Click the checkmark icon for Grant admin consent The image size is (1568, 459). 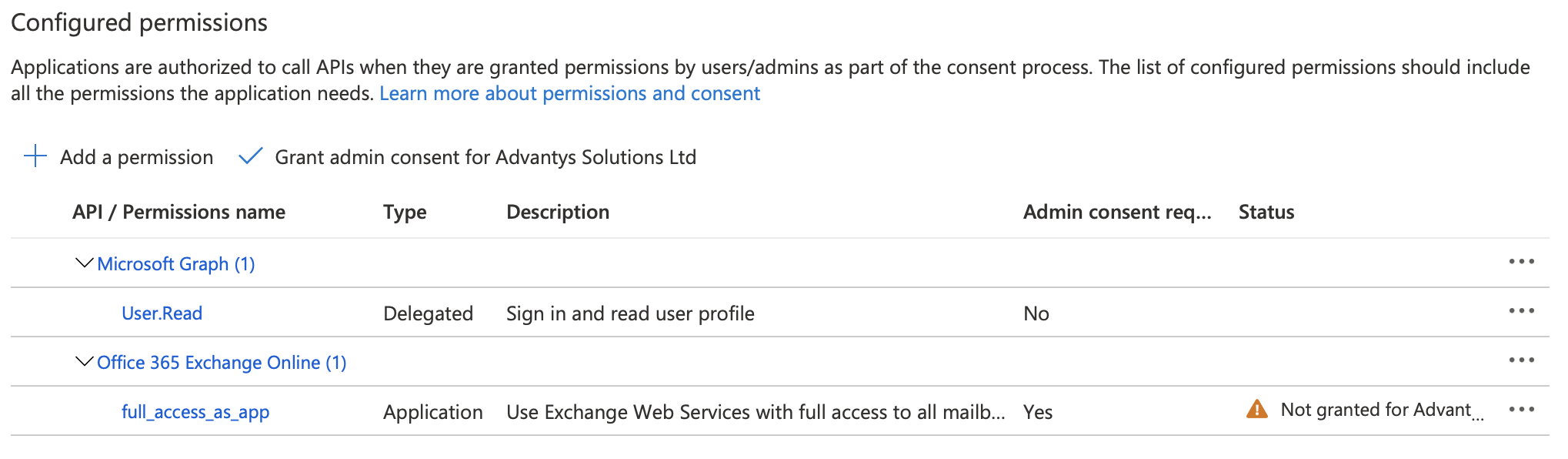pos(251,157)
